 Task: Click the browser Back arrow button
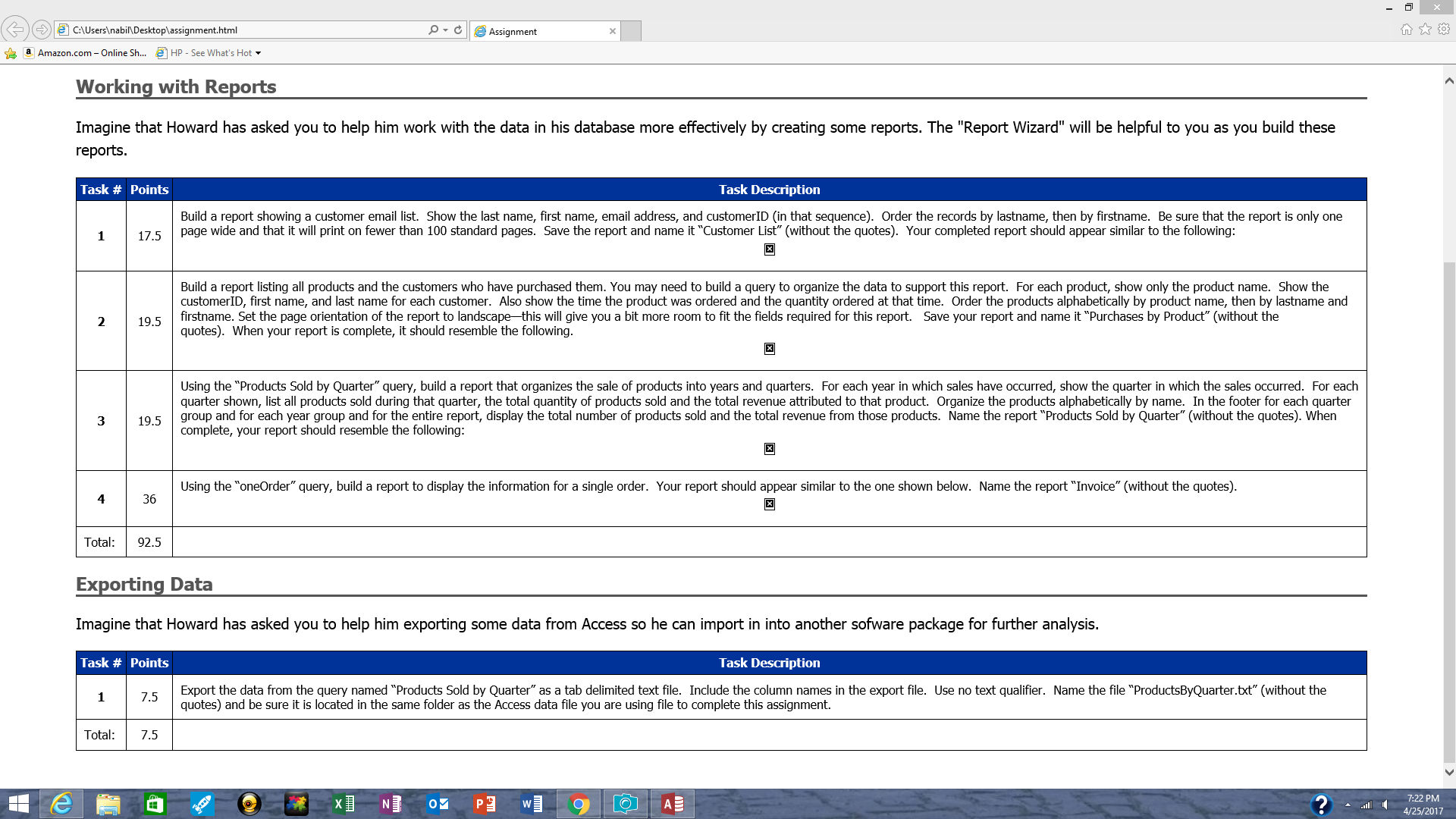15,30
